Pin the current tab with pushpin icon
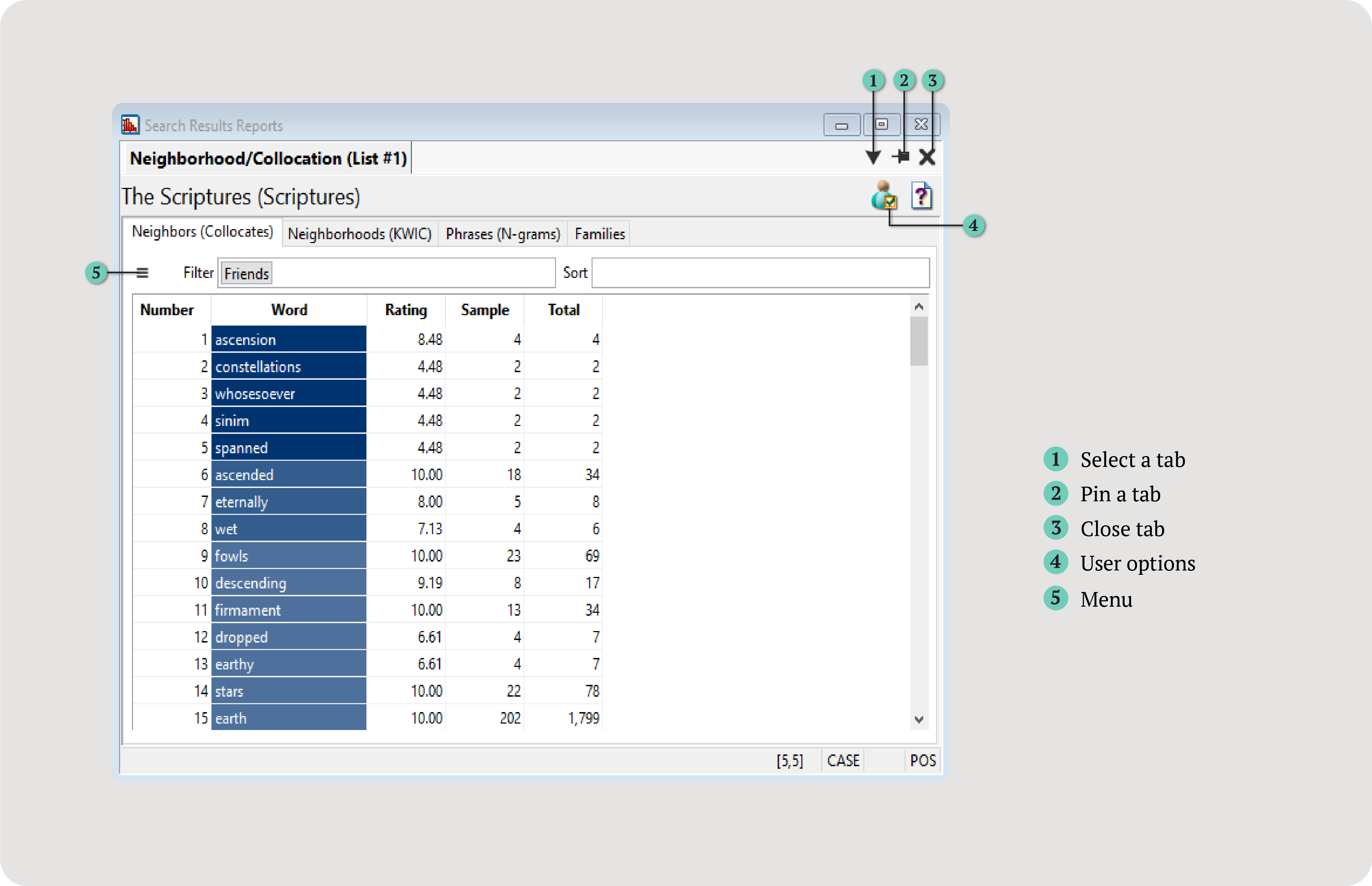The image size is (1372, 886). [901, 156]
